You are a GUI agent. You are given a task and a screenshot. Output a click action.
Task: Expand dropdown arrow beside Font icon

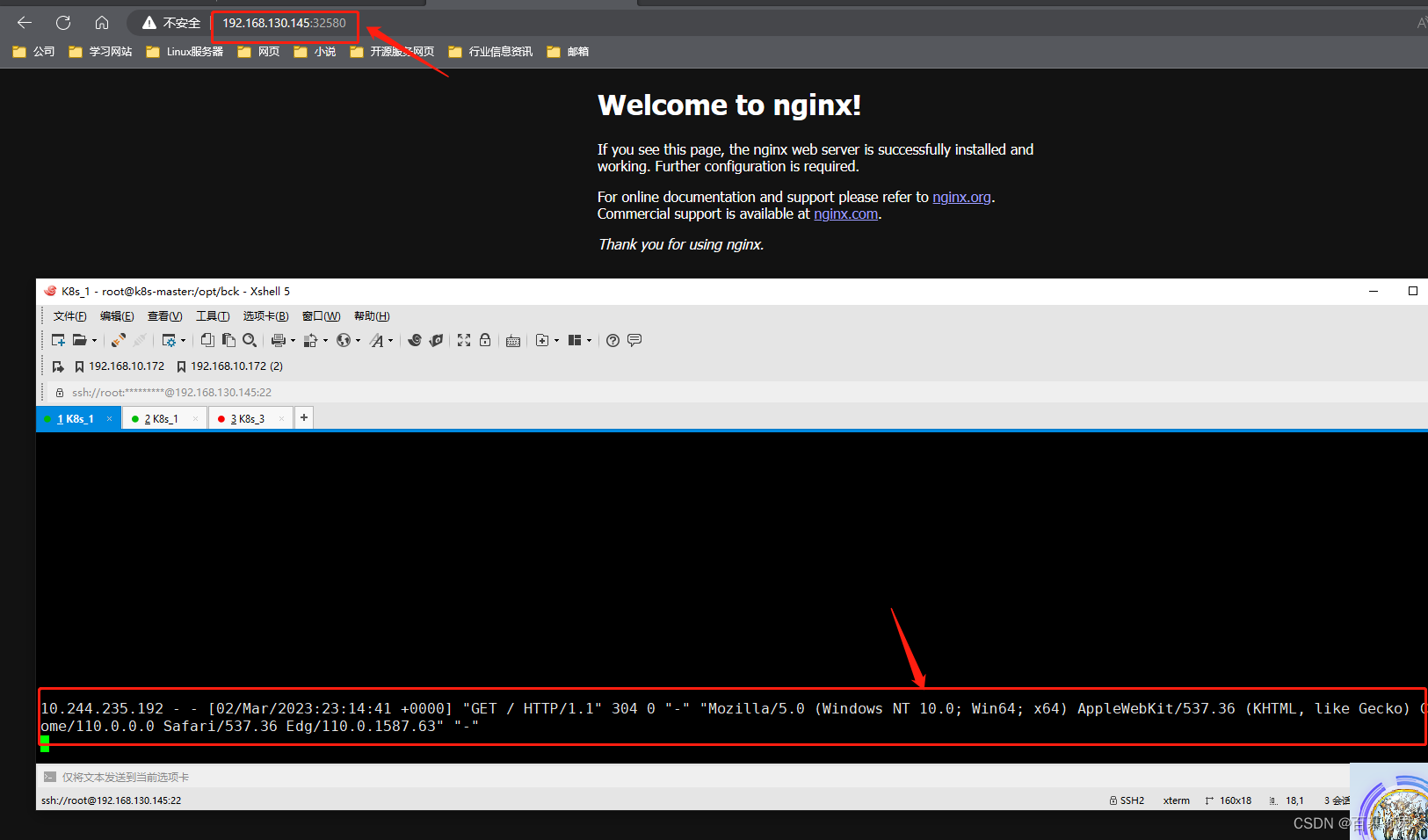click(x=391, y=341)
